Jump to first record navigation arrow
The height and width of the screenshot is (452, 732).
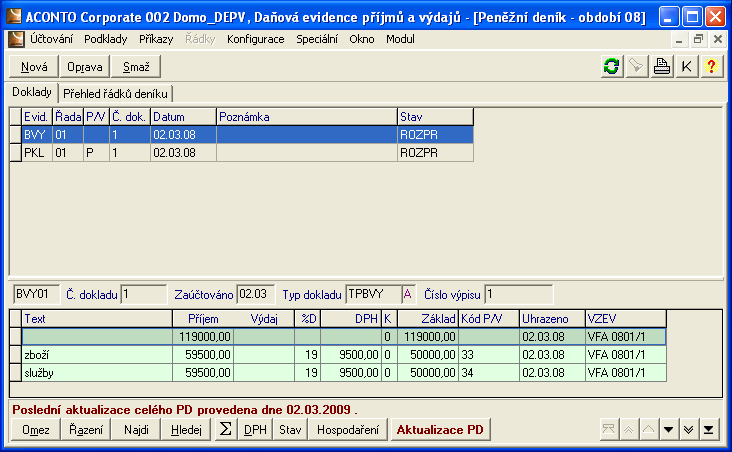click(x=609, y=430)
